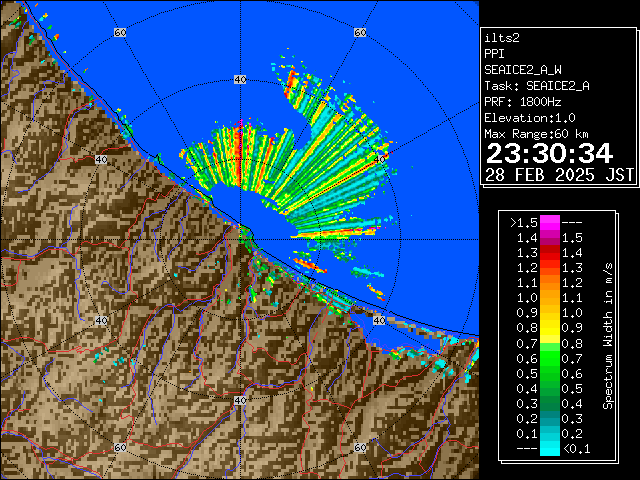Viewport: 640px width, 480px height.
Task: Click the '<0.1' legend value
Action: 577,449
